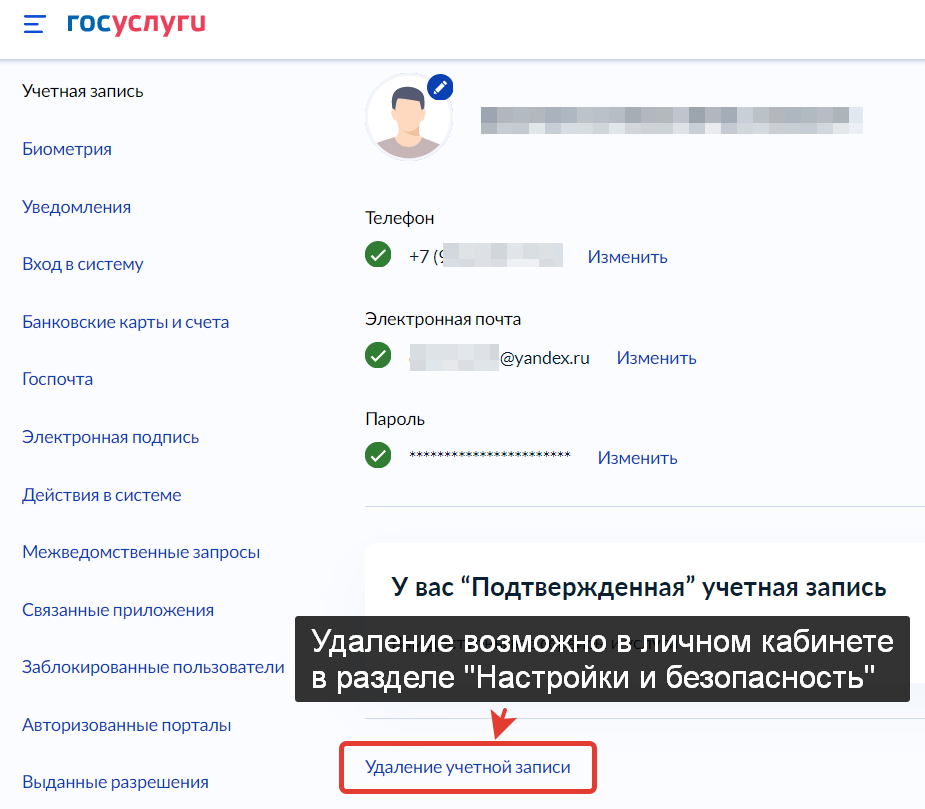This screenshot has width=925, height=809.
Task: Navigate to Госпочта section
Action: (58, 379)
